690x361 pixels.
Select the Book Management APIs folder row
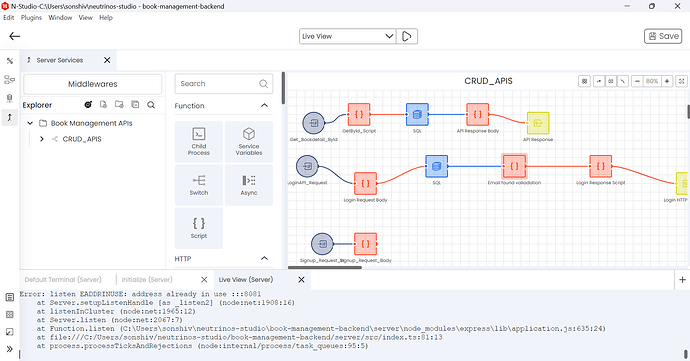(92, 123)
